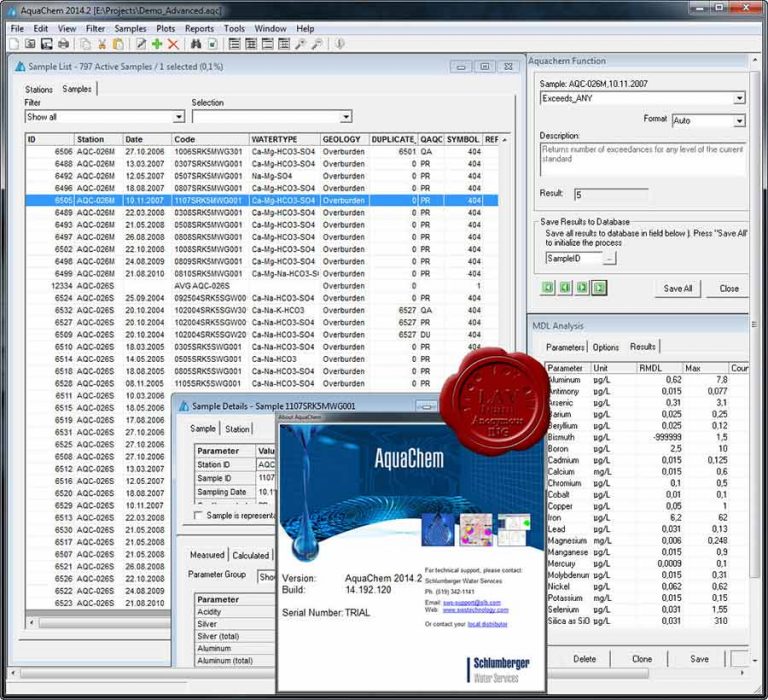Switch to Calculated tab in Sample Details
This screenshot has width=768, height=700.
pyautogui.click(x=250, y=555)
